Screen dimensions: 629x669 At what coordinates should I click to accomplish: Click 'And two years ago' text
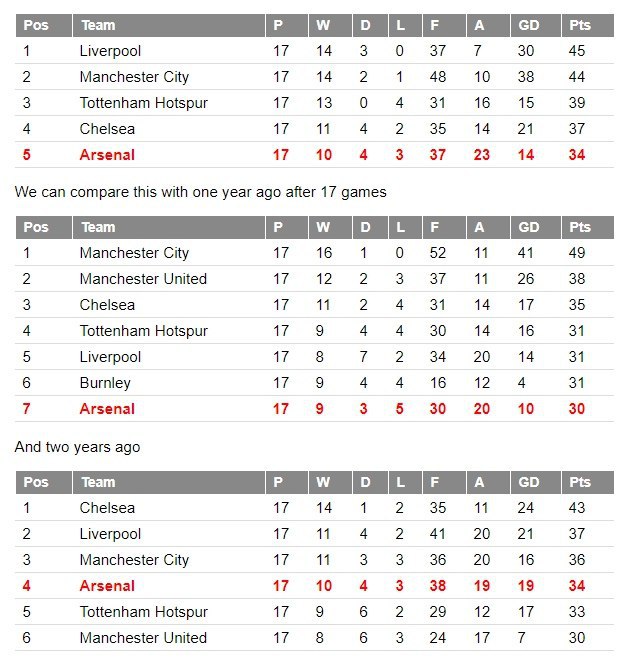(77, 447)
